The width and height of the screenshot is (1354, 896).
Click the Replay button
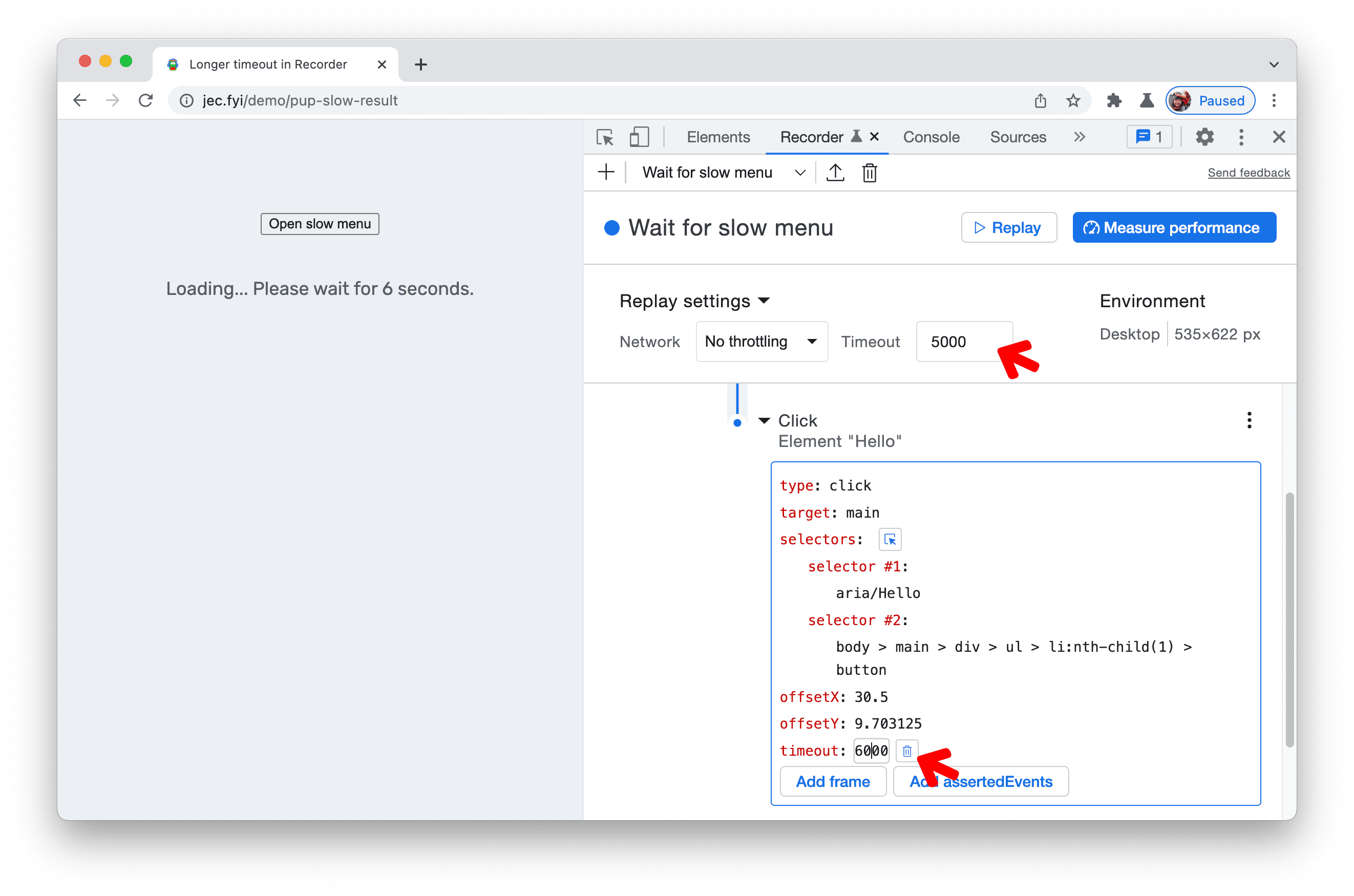[x=1008, y=228]
